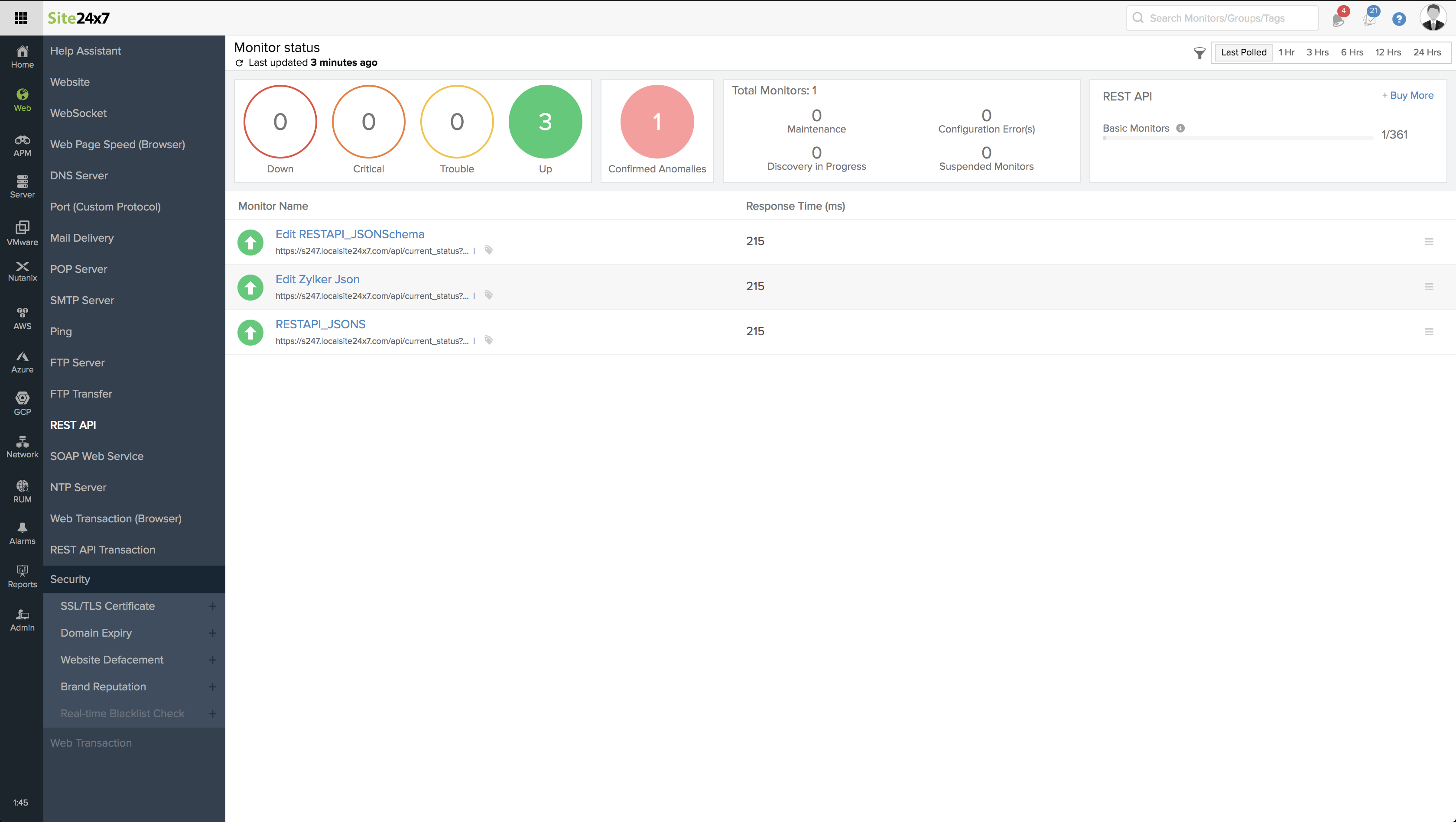Open hamburger menu for Edit Zylker Json
Image resolution: width=1456 pixels, height=822 pixels.
[x=1428, y=287]
